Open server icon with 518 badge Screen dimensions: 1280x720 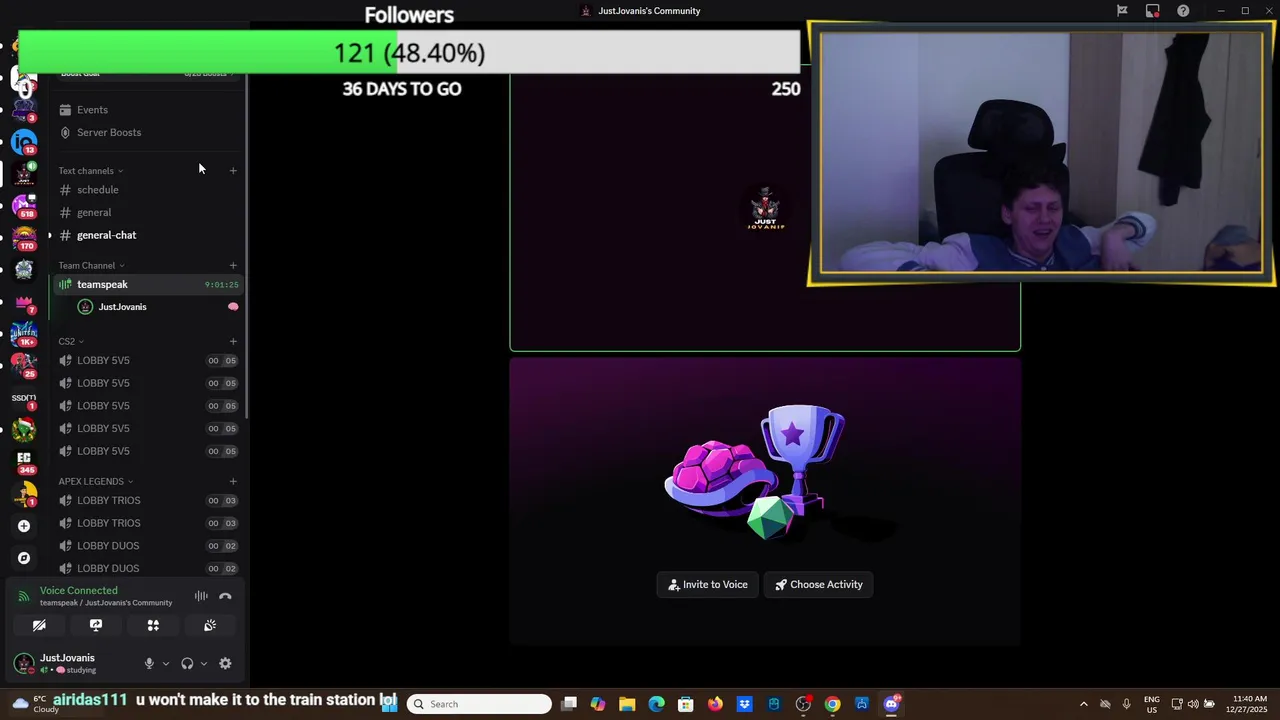[x=24, y=206]
